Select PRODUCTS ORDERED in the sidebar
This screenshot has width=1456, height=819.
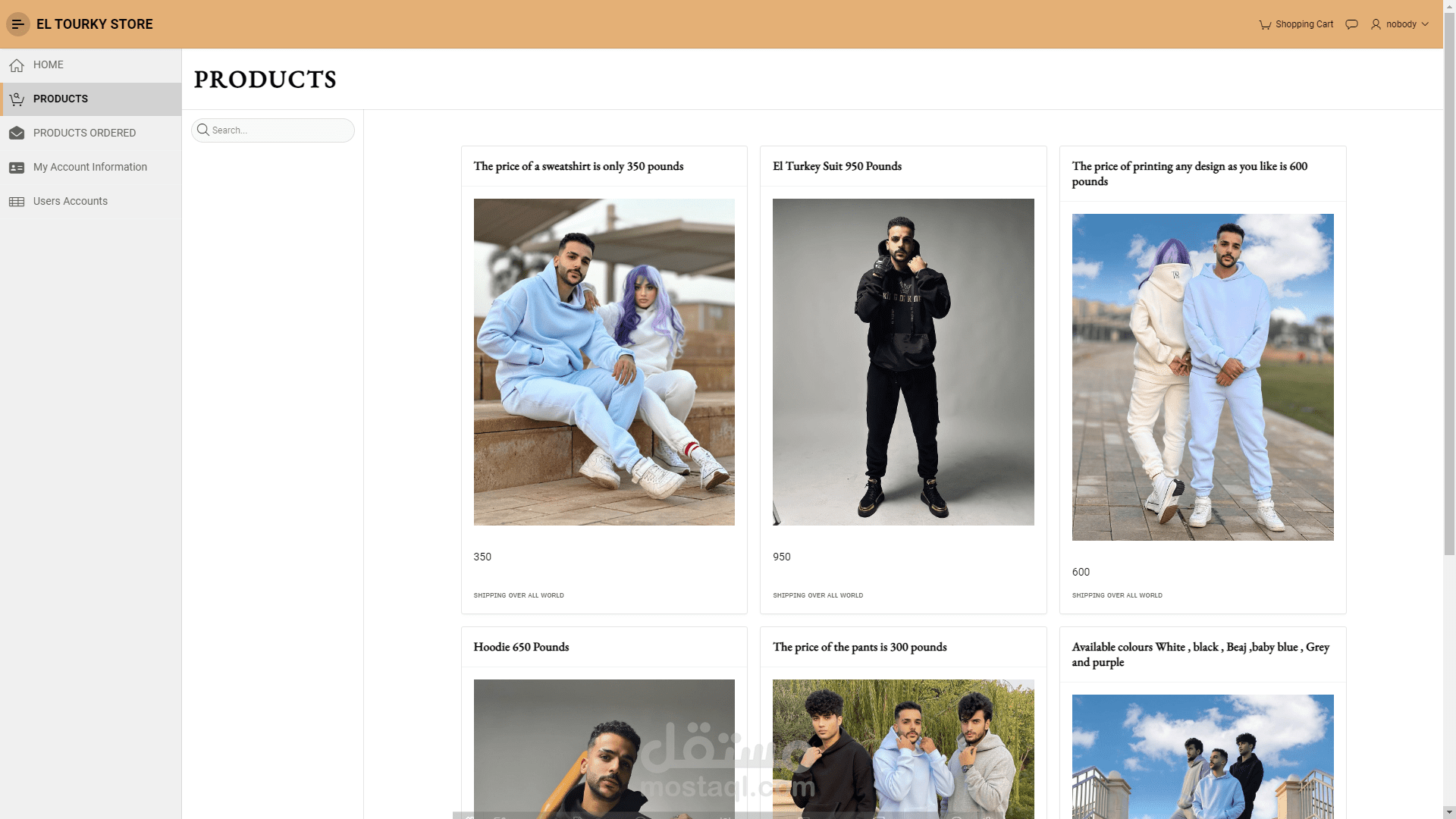[84, 133]
